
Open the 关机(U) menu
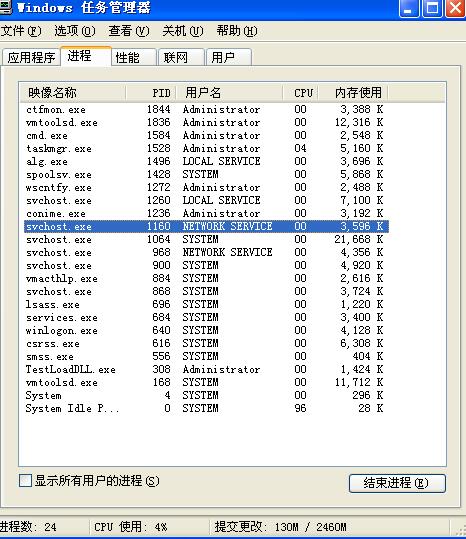pyautogui.click(x=183, y=31)
